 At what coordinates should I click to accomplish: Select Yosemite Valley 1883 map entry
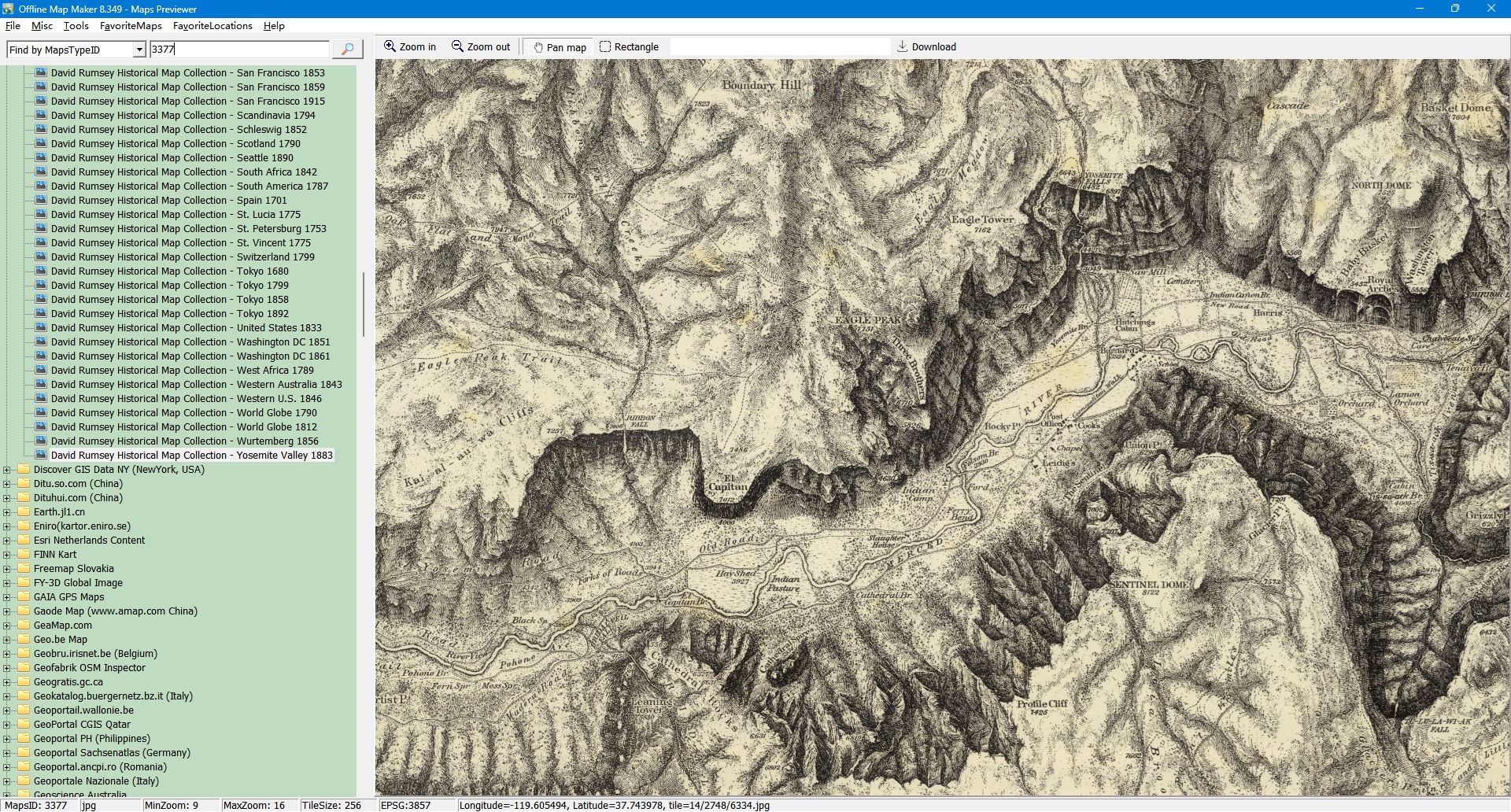(x=191, y=456)
